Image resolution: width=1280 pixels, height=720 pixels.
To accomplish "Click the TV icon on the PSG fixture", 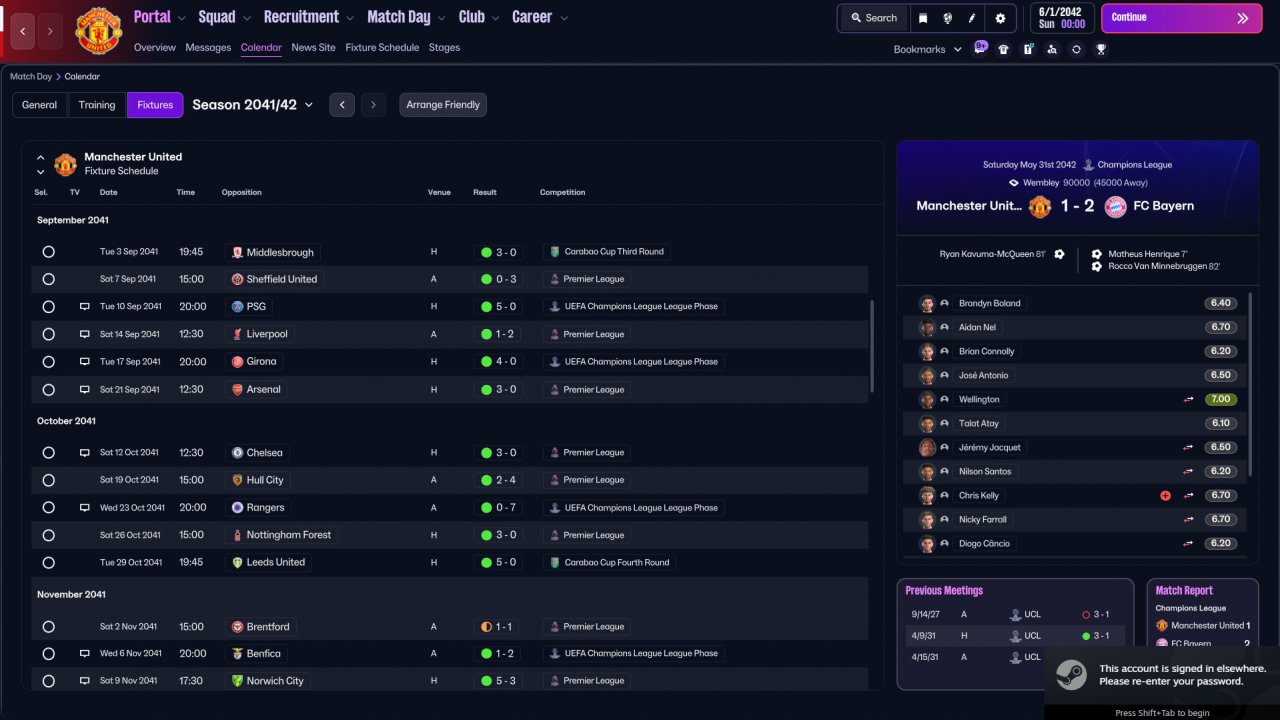I will pyautogui.click(x=85, y=307).
